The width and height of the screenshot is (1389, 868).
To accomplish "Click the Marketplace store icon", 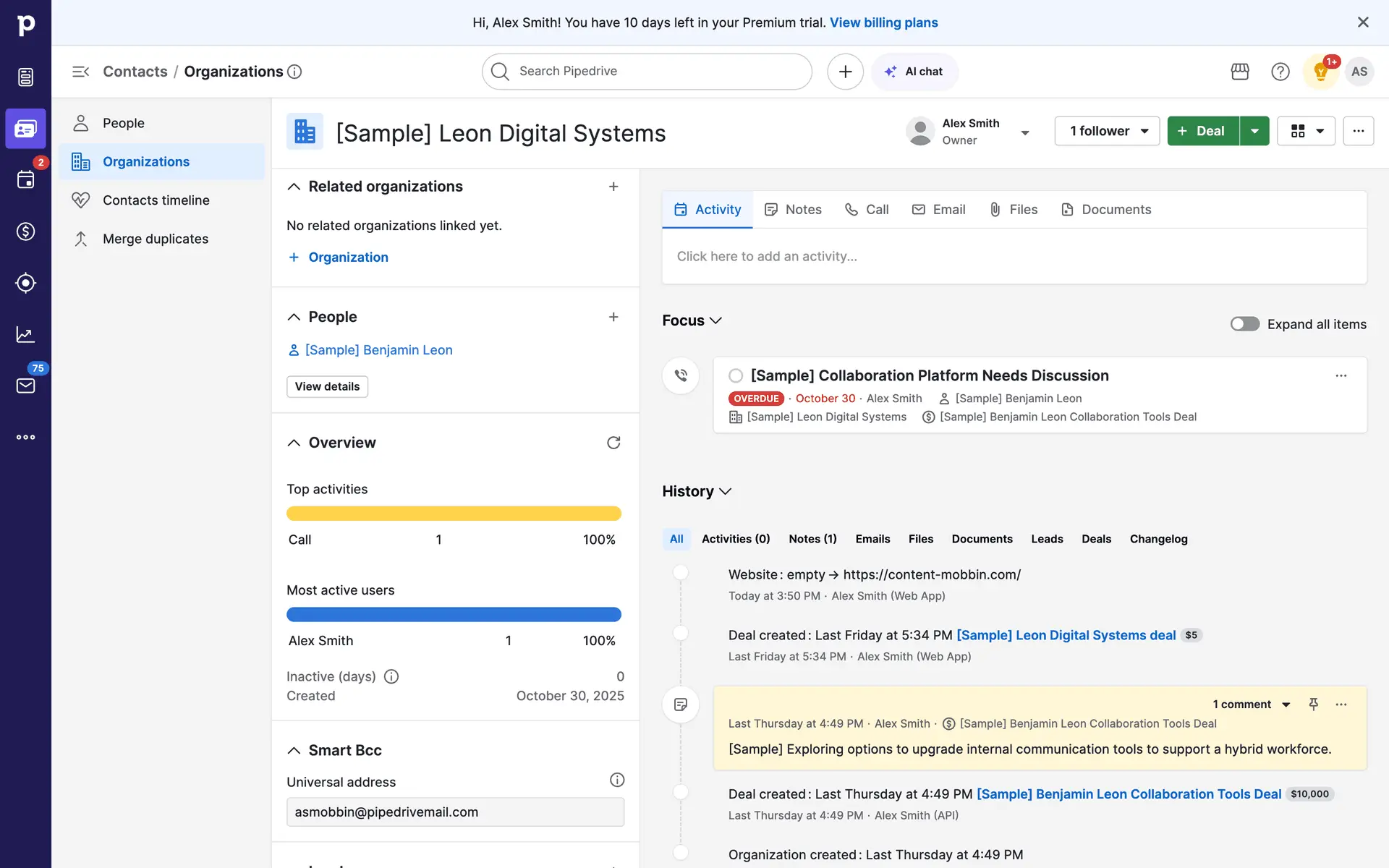I will 1240,72.
